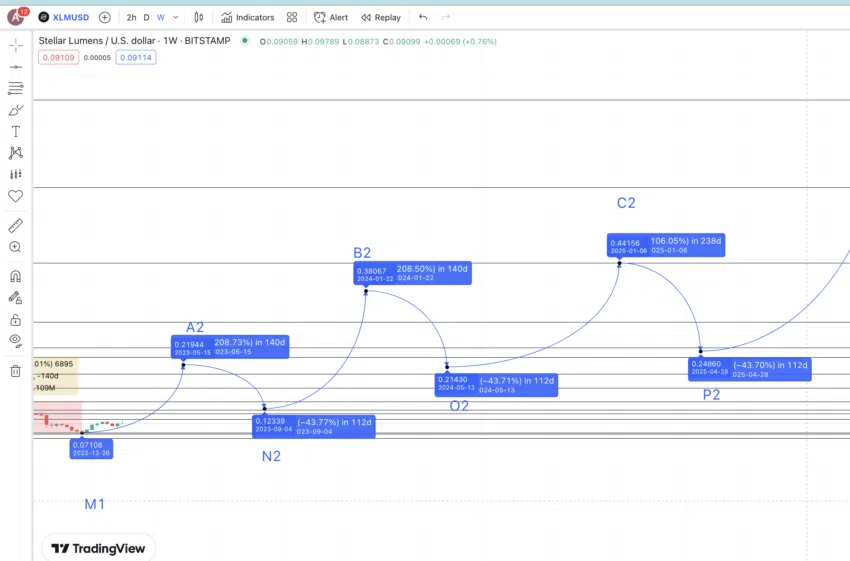Switch to the D daily timeframe

146,17
